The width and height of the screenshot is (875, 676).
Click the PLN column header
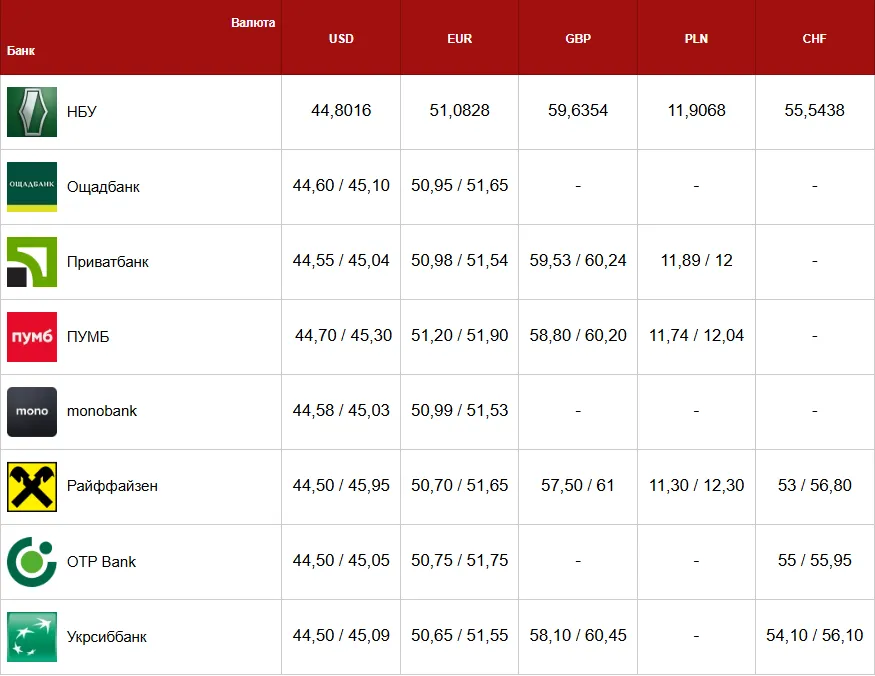coord(696,39)
